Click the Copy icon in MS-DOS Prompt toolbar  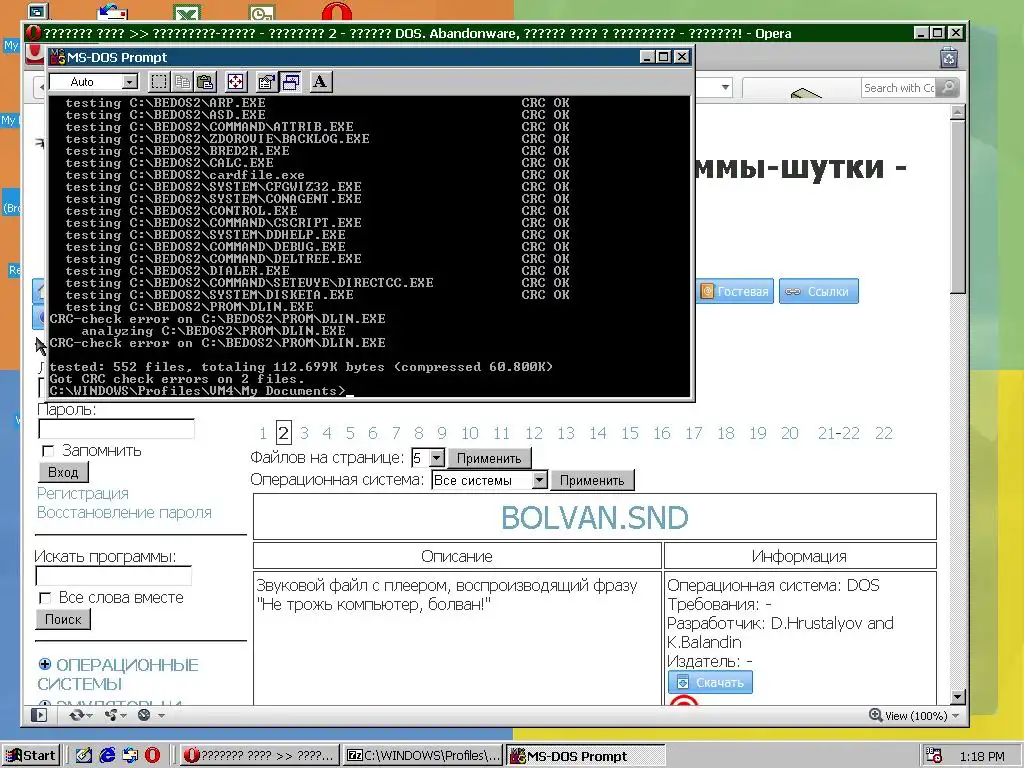point(182,82)
